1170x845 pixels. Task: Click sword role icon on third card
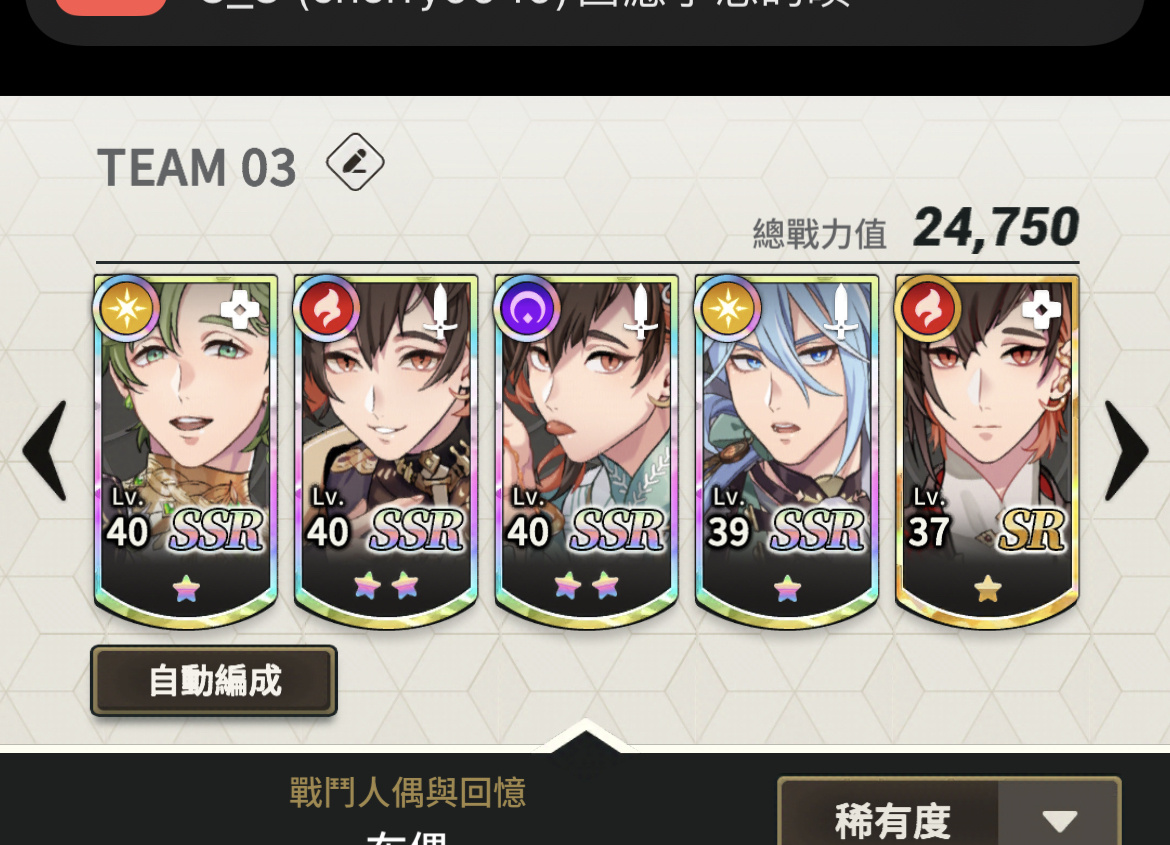tap(641, 311)
